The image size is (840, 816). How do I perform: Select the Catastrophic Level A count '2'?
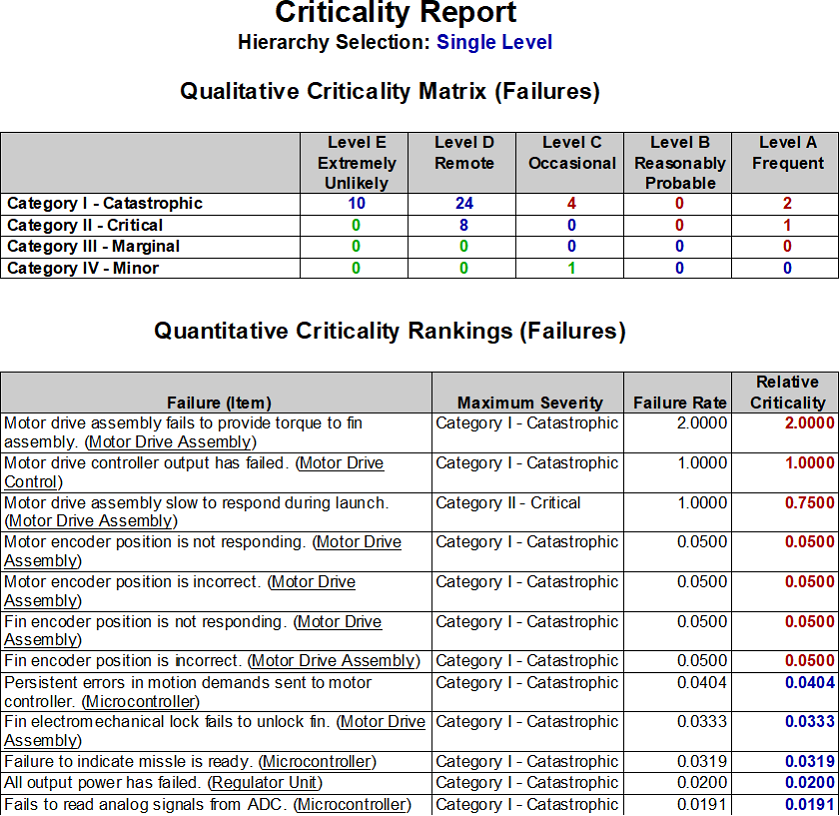click(x=787, y=204)
